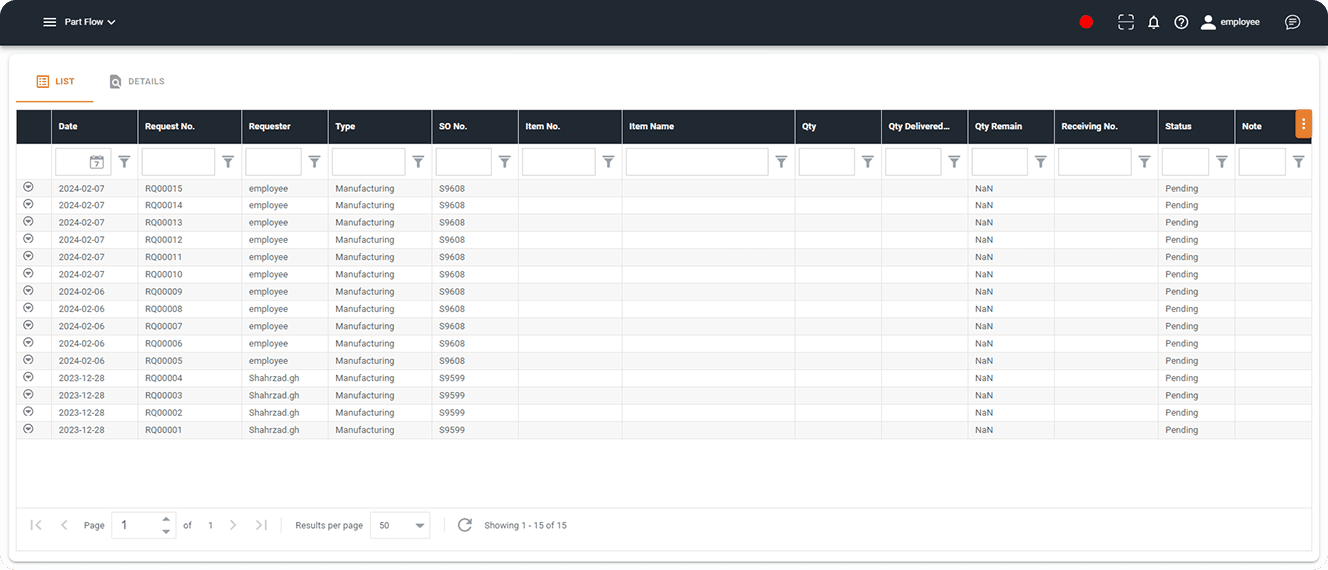Focus the Request No. filter input
The image size is (1328, 570).
pos(179,162)
